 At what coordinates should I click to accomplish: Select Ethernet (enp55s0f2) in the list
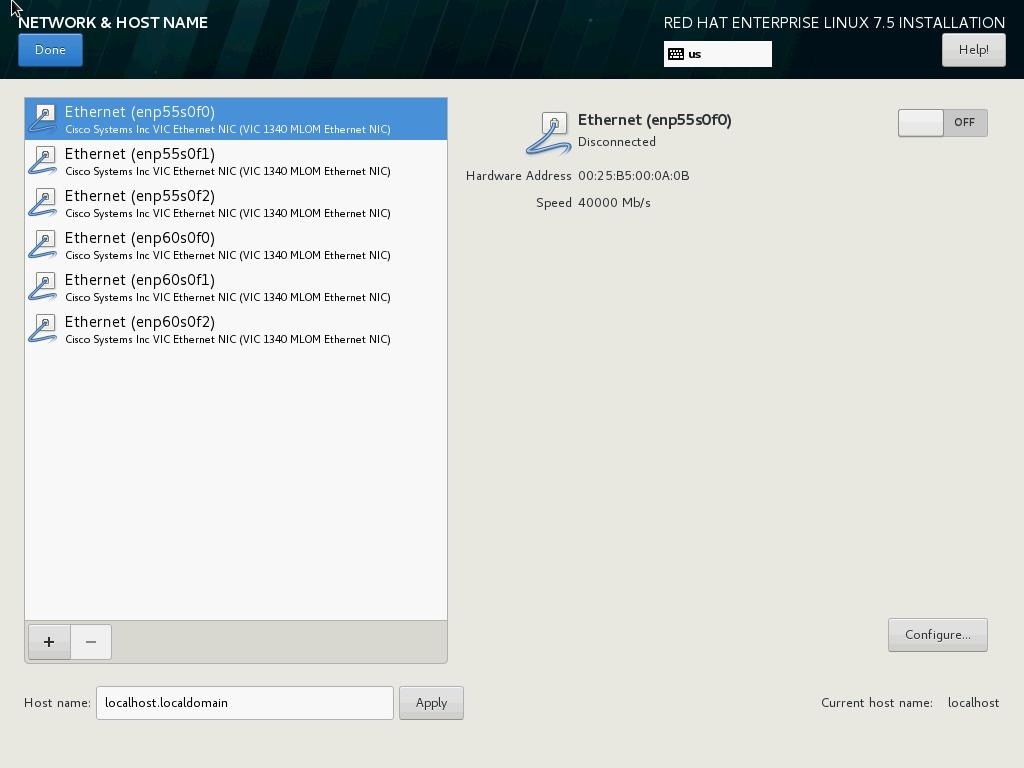point(236,203)
